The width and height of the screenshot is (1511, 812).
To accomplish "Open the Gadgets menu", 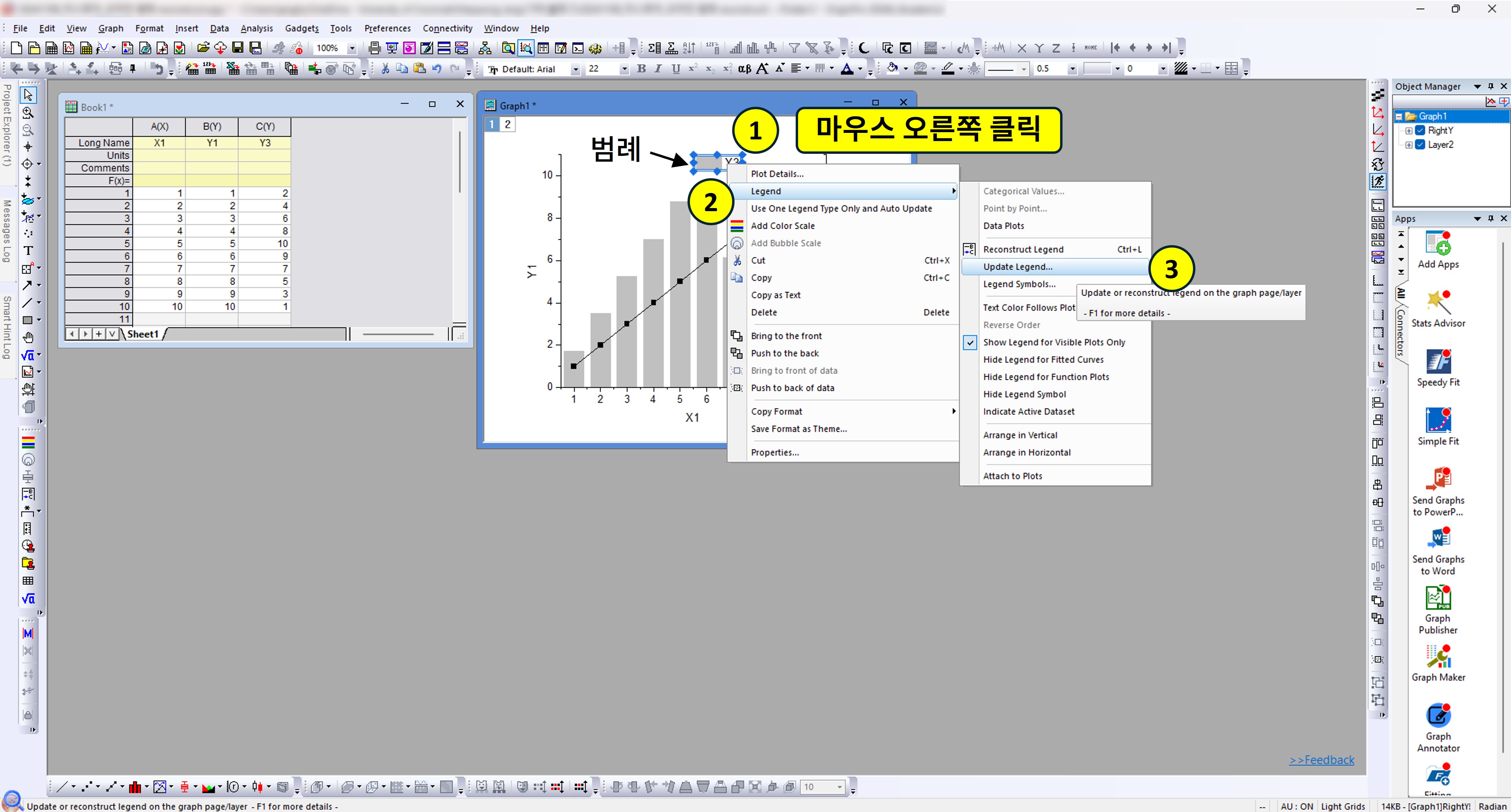I will 302,28.
